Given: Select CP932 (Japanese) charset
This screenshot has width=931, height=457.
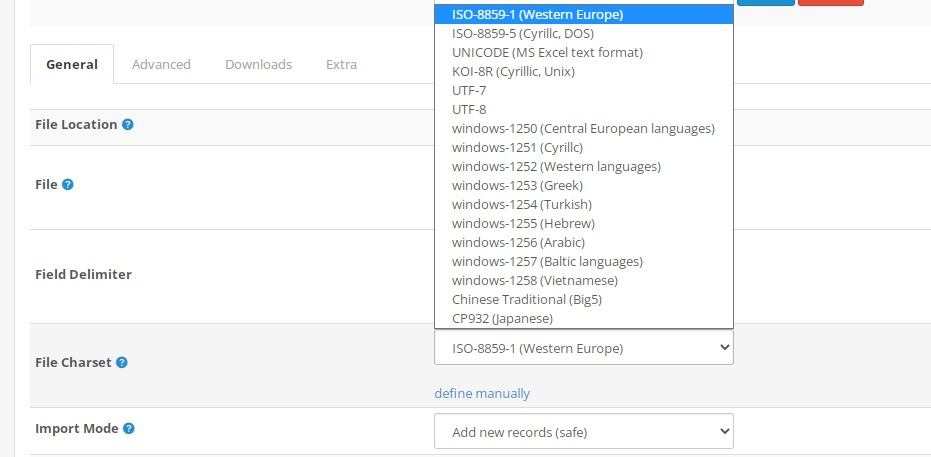Looking at the screenshot, I should pyautogui.click(x=502, y=318).
